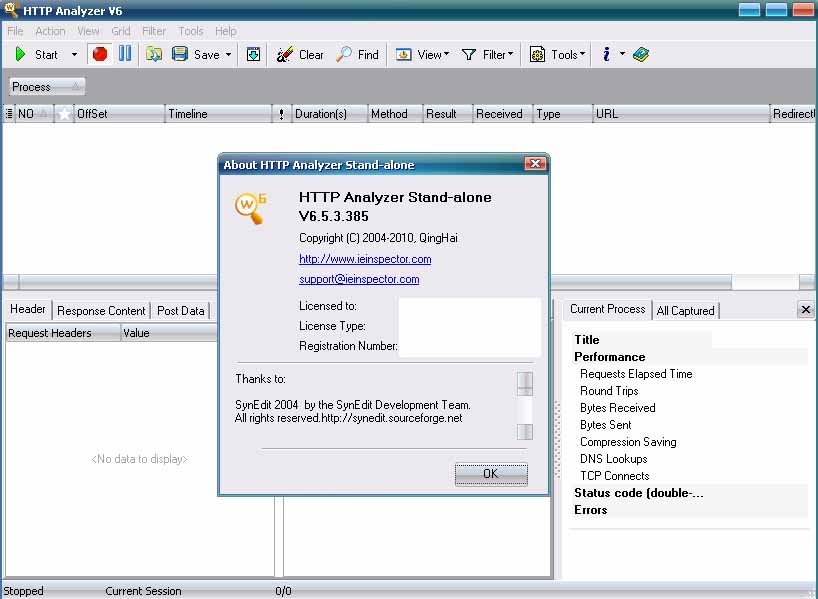Expand the Save dropdown arrow

click(228, 54)
